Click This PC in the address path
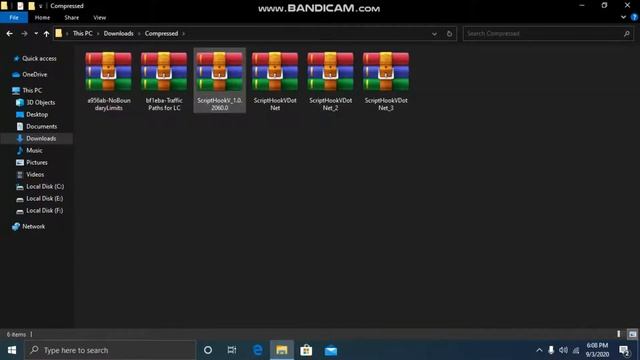Viewport: 640px width, 360px height. pos(82,33)
